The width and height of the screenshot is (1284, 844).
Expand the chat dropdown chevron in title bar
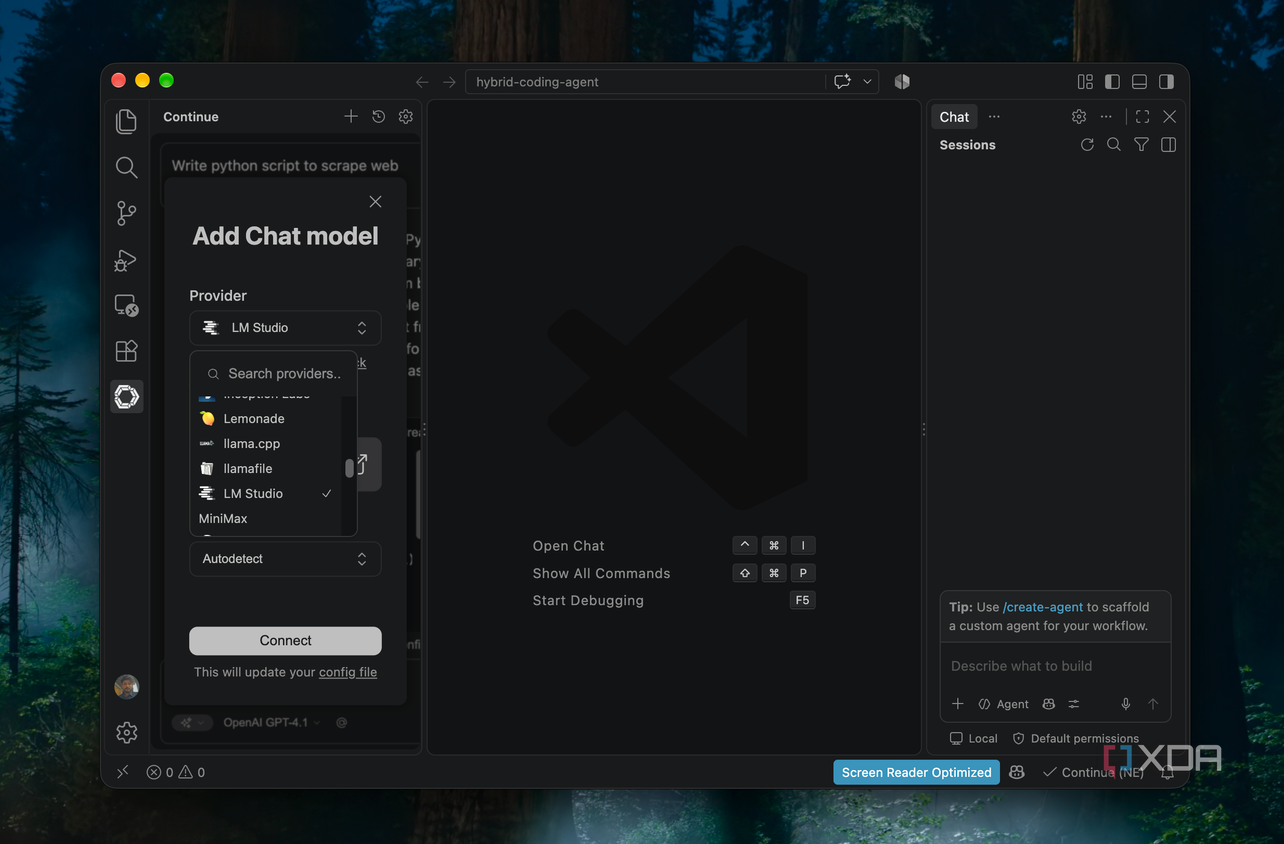867,82
